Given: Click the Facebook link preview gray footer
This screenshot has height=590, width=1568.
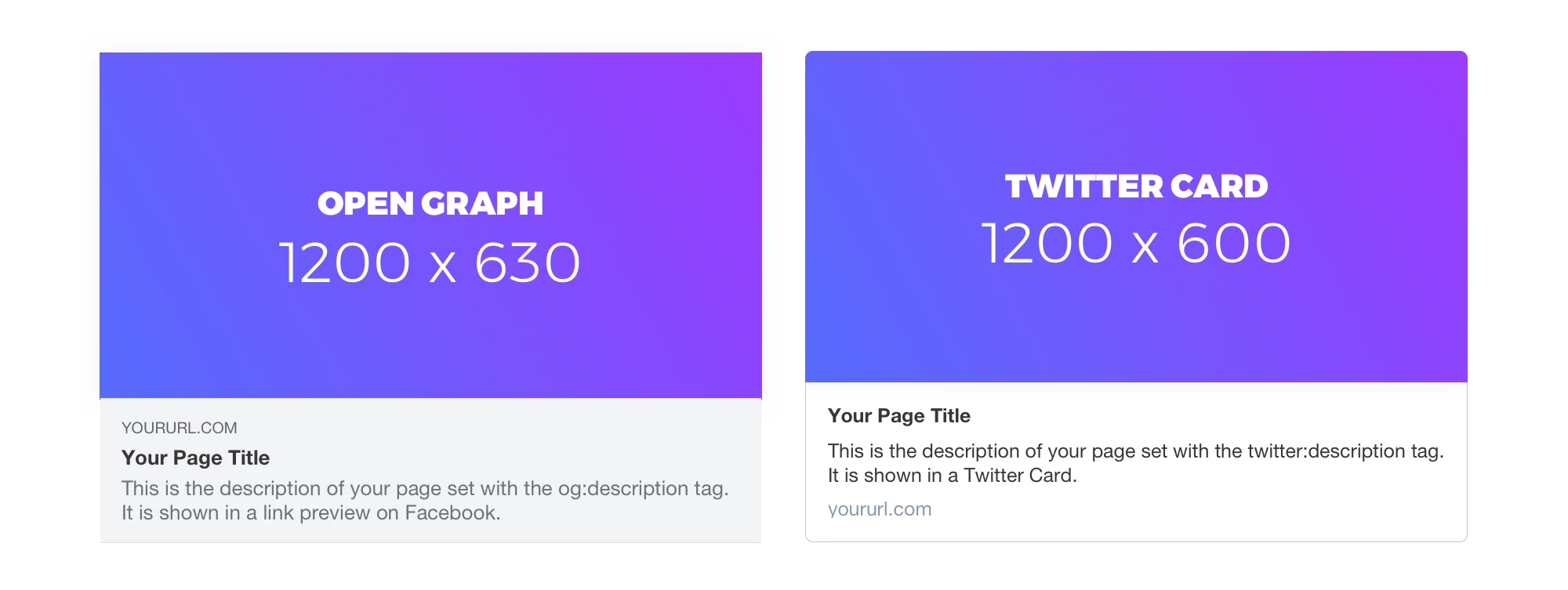Looking at the screenshot, I should (x=430, y=470).
